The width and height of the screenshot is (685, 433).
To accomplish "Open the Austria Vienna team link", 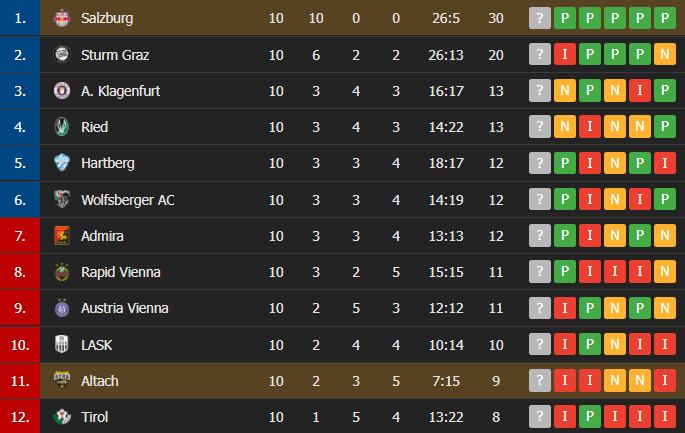I will (125, 308).
